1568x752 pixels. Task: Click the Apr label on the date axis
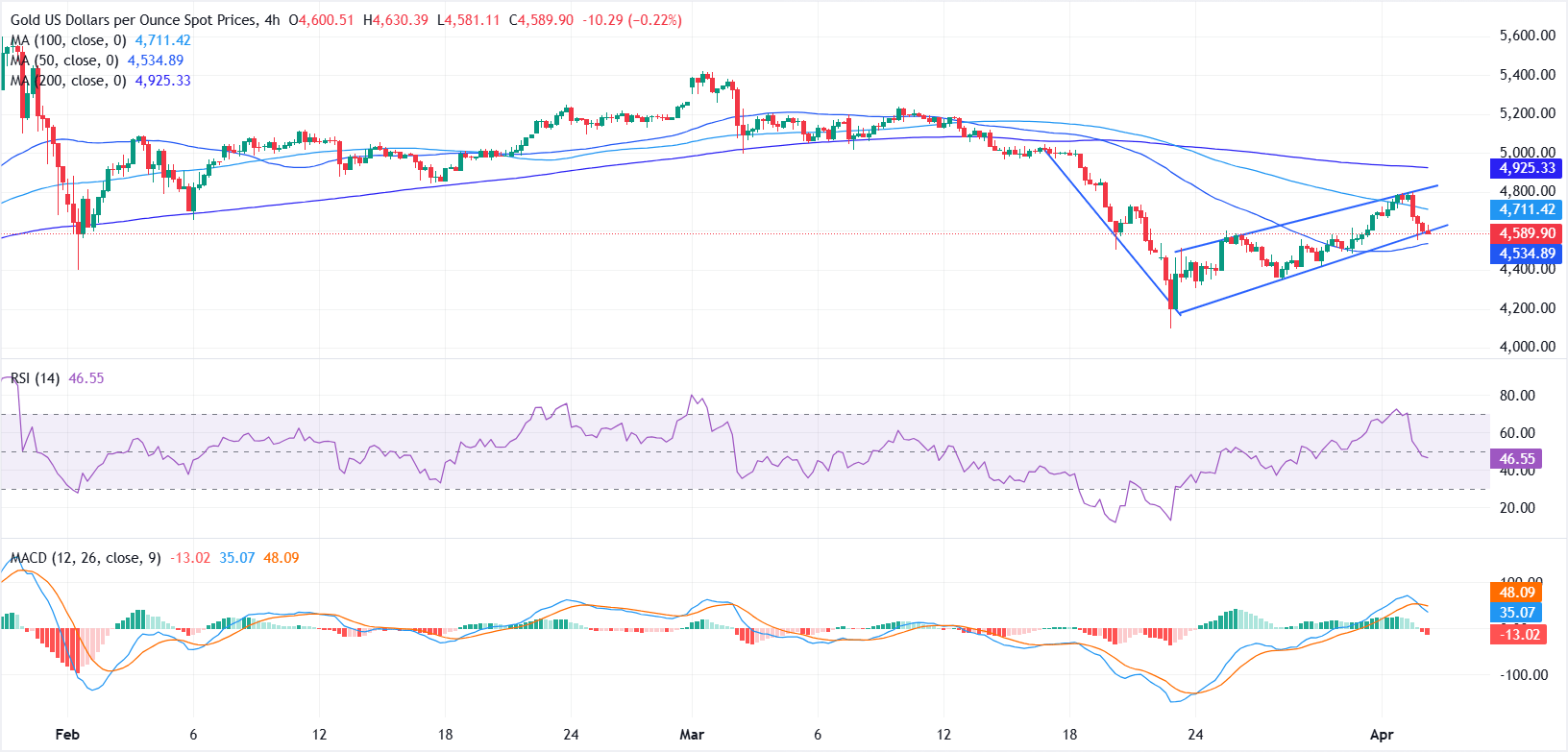tap(1382, 735)
